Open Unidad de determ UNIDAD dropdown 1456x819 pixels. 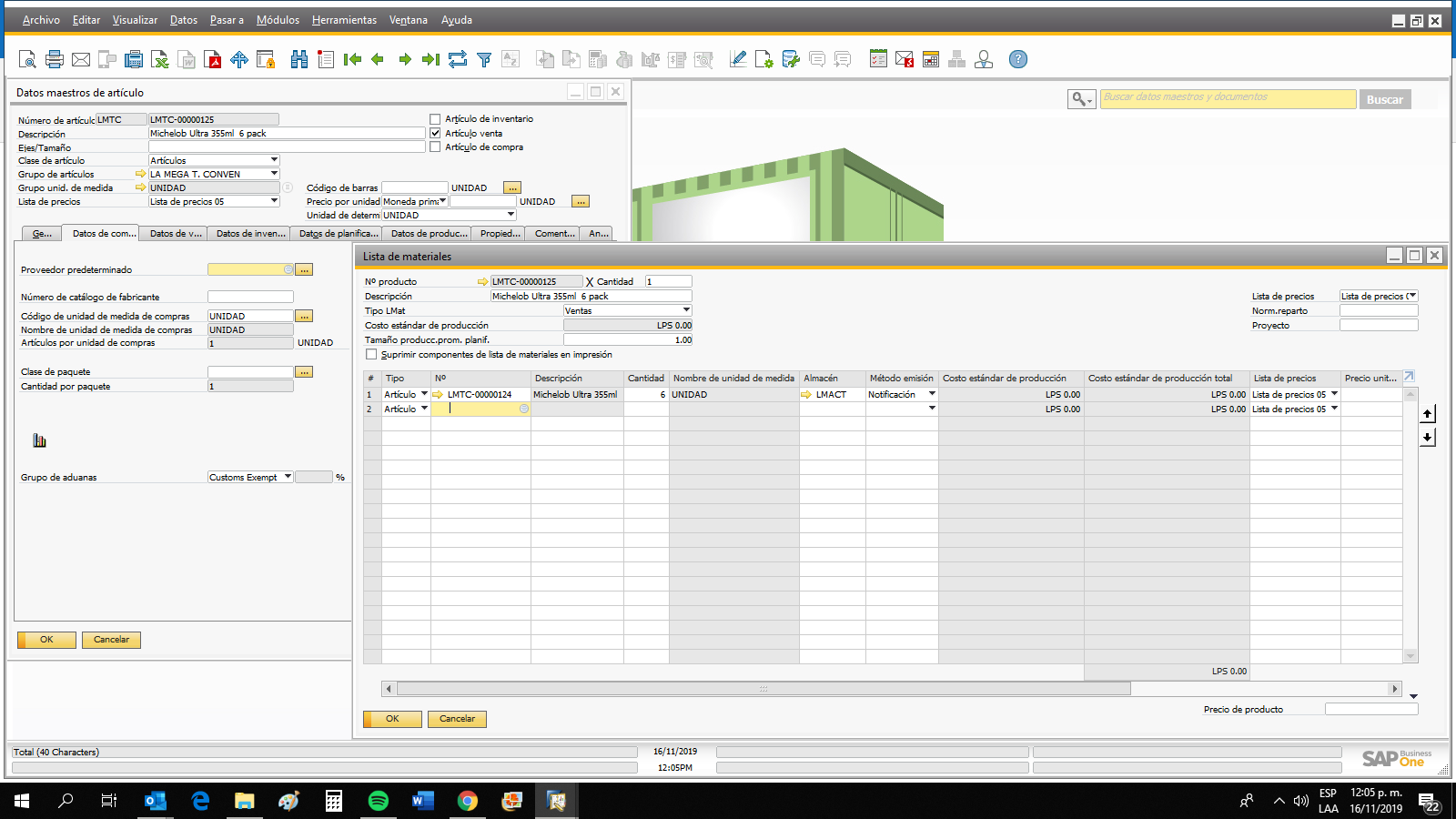[x=511, y=215]
